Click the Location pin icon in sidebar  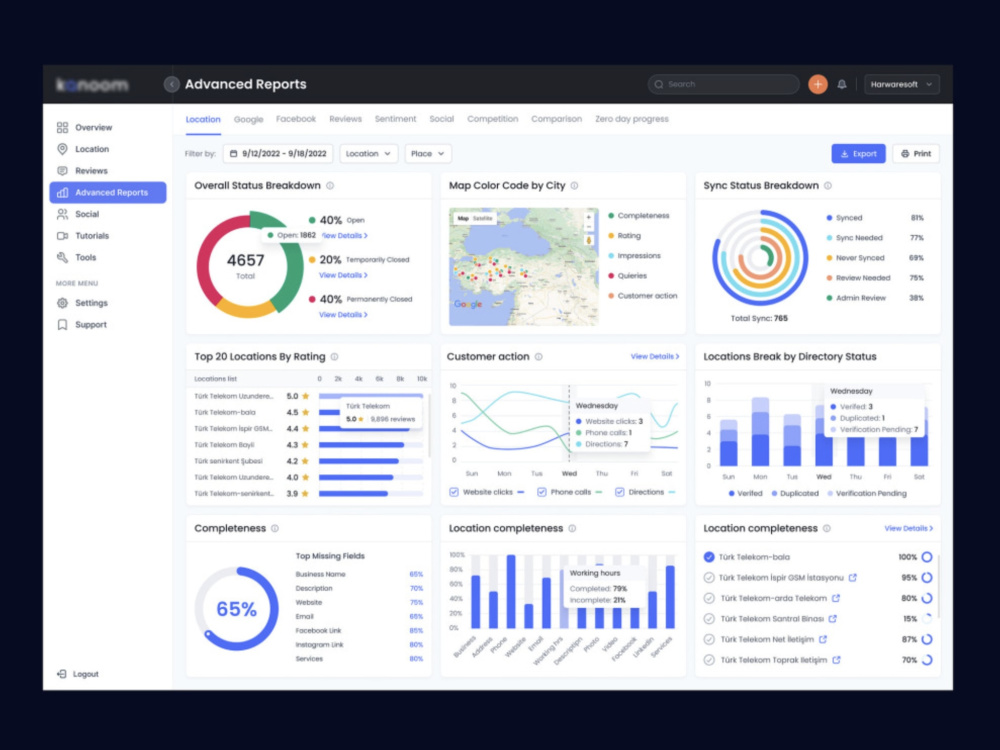tap(62, 149)
